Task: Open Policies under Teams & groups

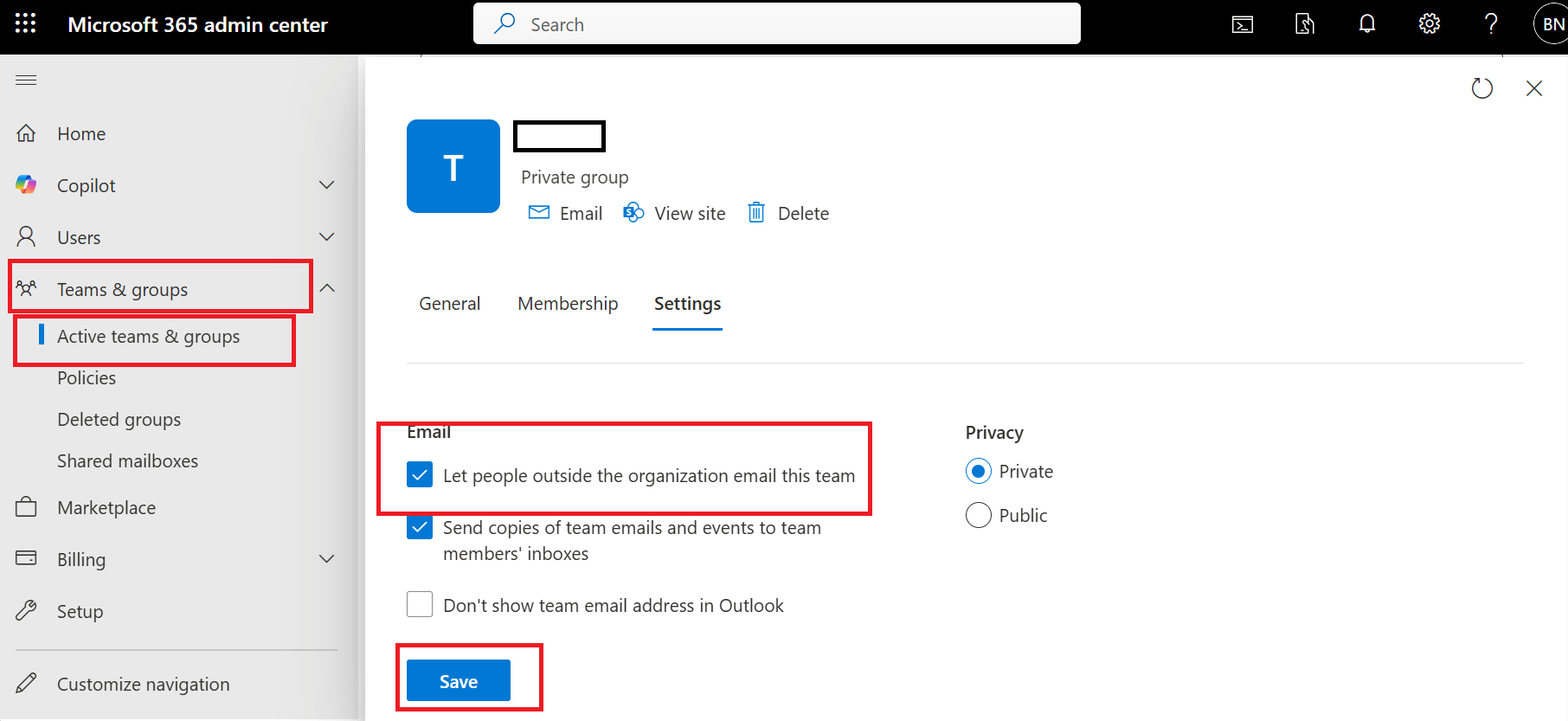Action: point(87,378)
